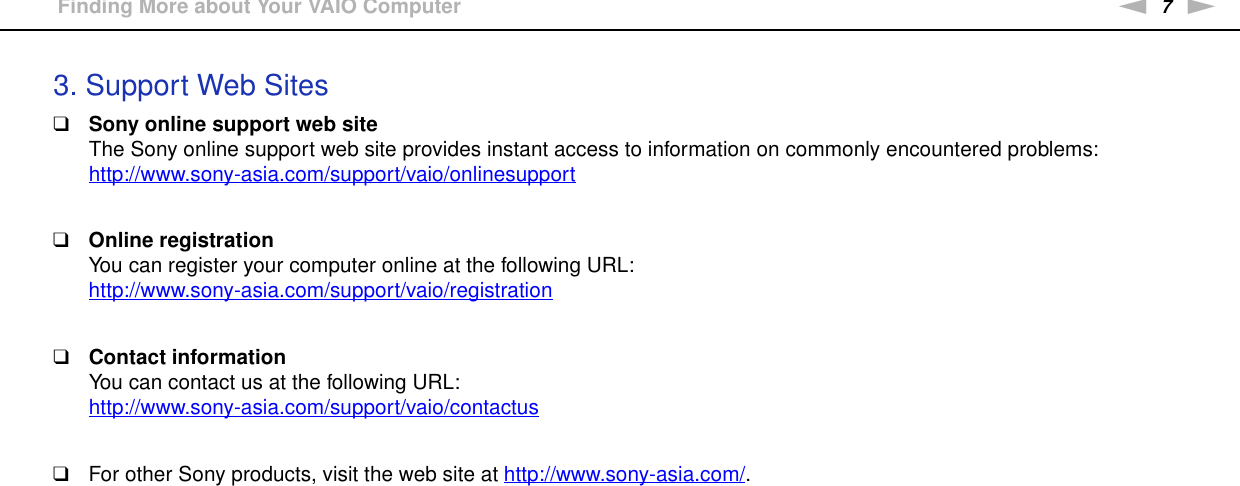Image resolution: width=1240 pixels, height=486 pixels.
Task: Click square bullet beside 'Online registration'
Action: (61, 241)
